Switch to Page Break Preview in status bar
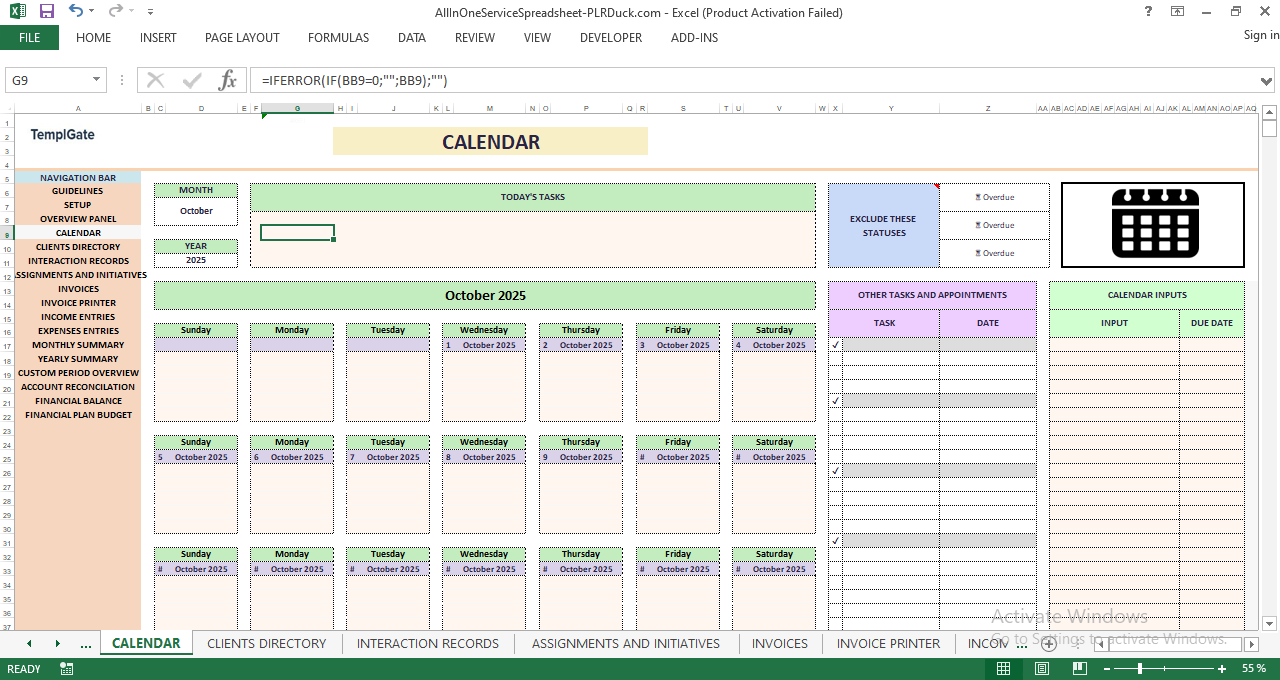 [1078, 668]
